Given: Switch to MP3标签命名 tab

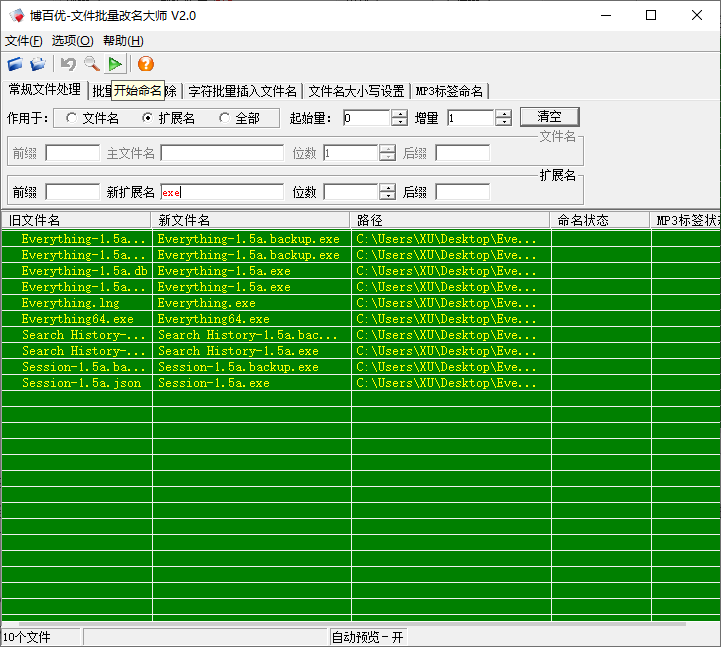Looking at the screenshot, I should 449,91.
